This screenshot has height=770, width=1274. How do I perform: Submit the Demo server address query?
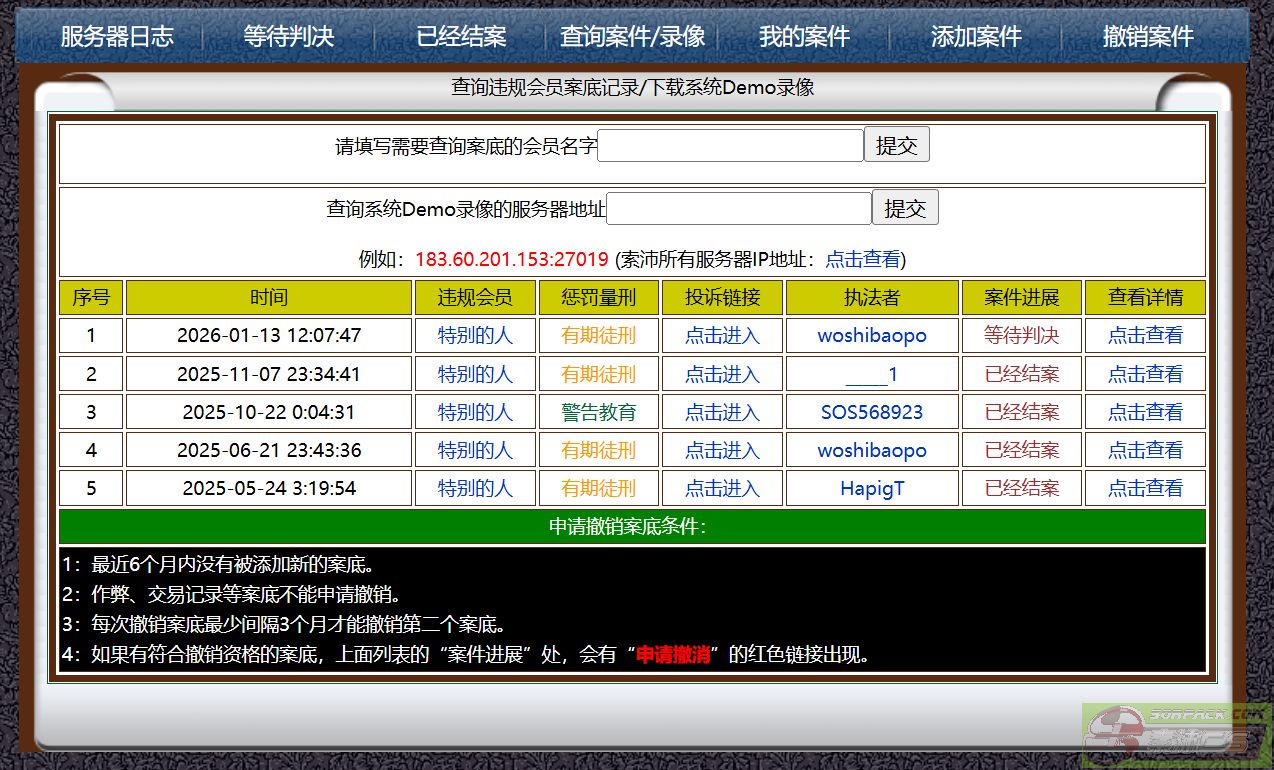pos(905,209)
